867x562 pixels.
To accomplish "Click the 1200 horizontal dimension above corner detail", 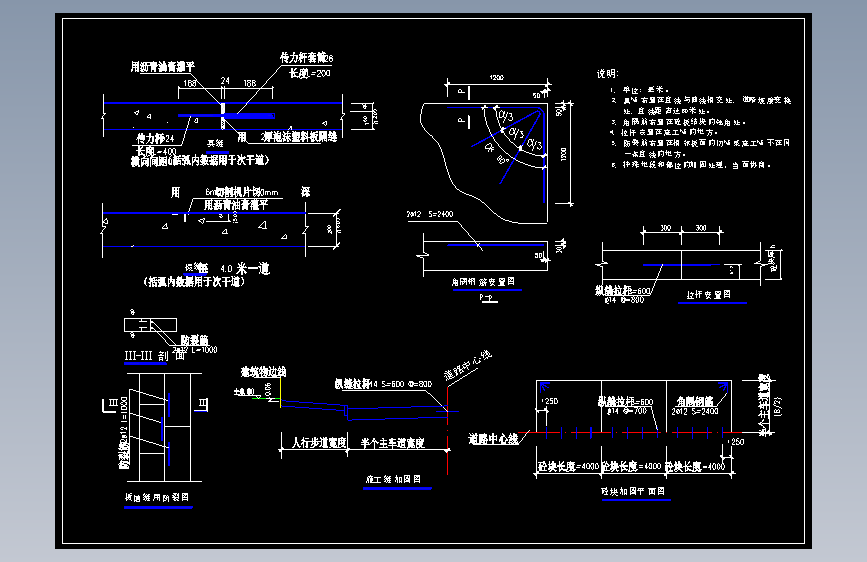I will [x=497, y=78].
